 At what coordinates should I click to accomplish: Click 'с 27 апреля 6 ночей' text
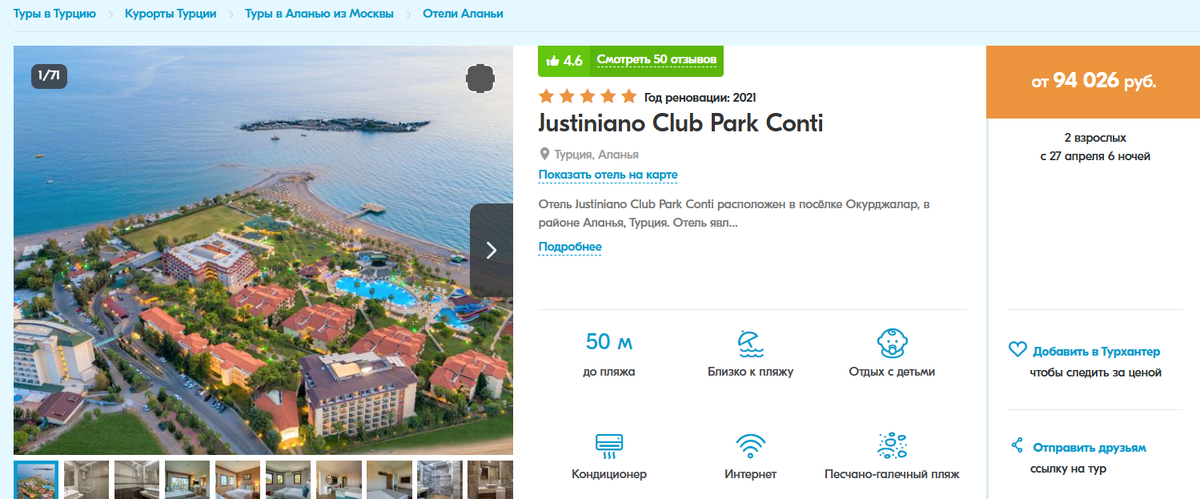pyautogui.click(x=1095, y=157)
